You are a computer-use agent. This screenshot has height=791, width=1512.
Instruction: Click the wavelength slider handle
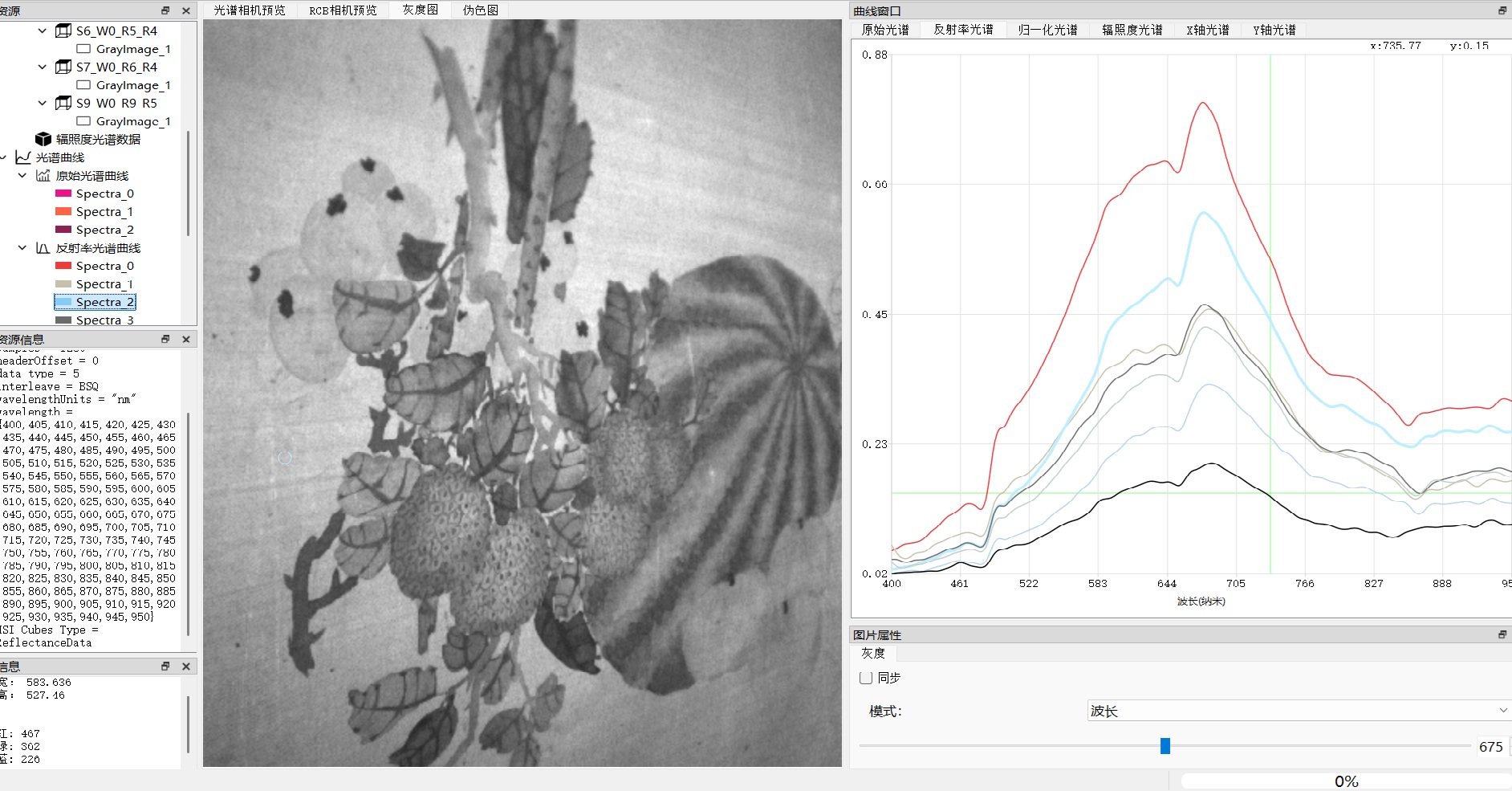1165,746
